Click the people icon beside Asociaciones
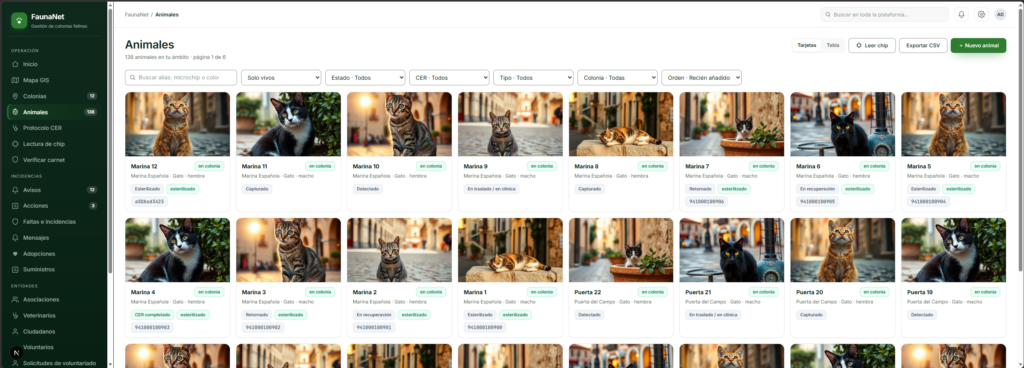Screen dimensions: 1024x368 (x=16, y=299)
